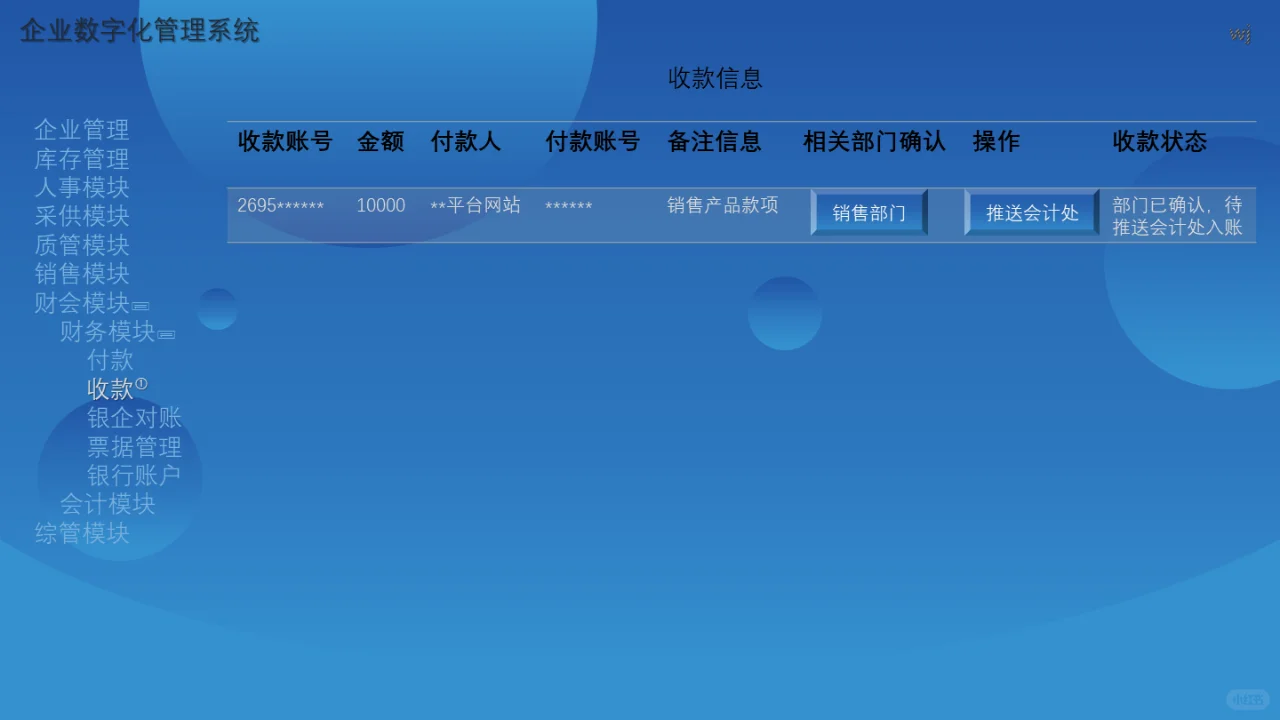Click the 企业数字化管理系统 title
1280x720 pixels.
click(x=140, y=31)
